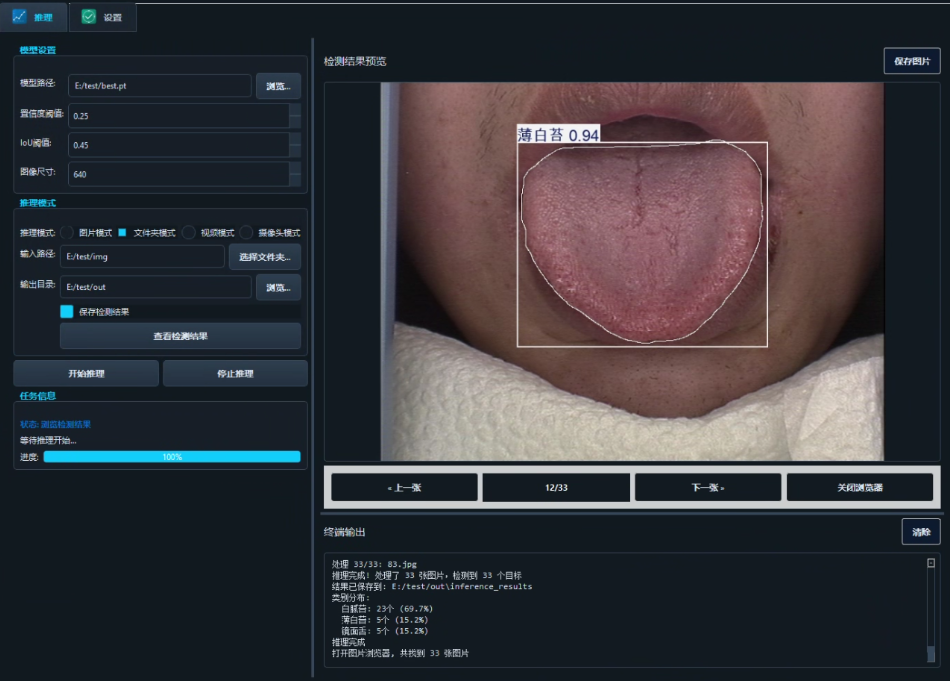Click the 100% progress bar

tap(172, 457)
